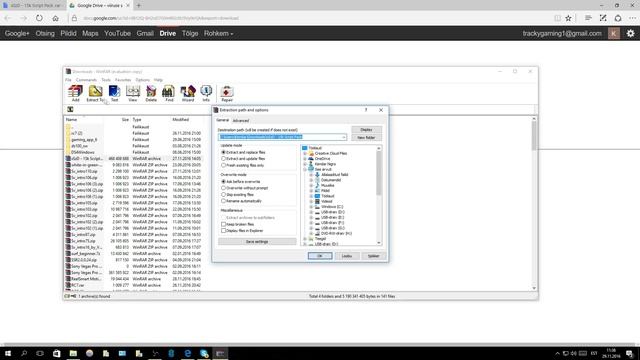The height and width of the screenshot is (360, 640).
Task: Click the Delete toolbar icon in WinRAR
Action: 151,93
